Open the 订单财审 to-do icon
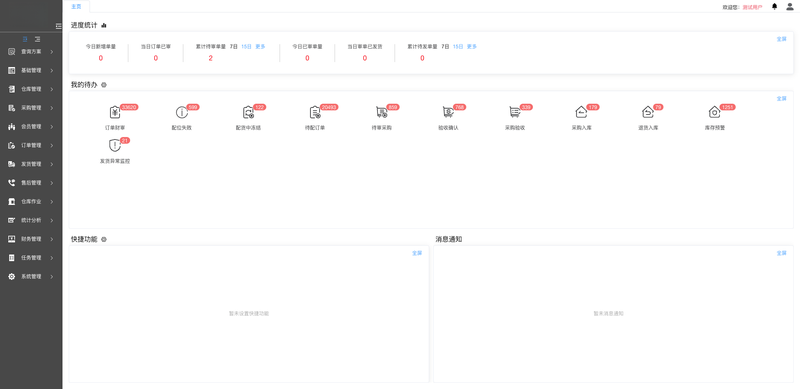The image size is (800, 389). tap(115, 112)
